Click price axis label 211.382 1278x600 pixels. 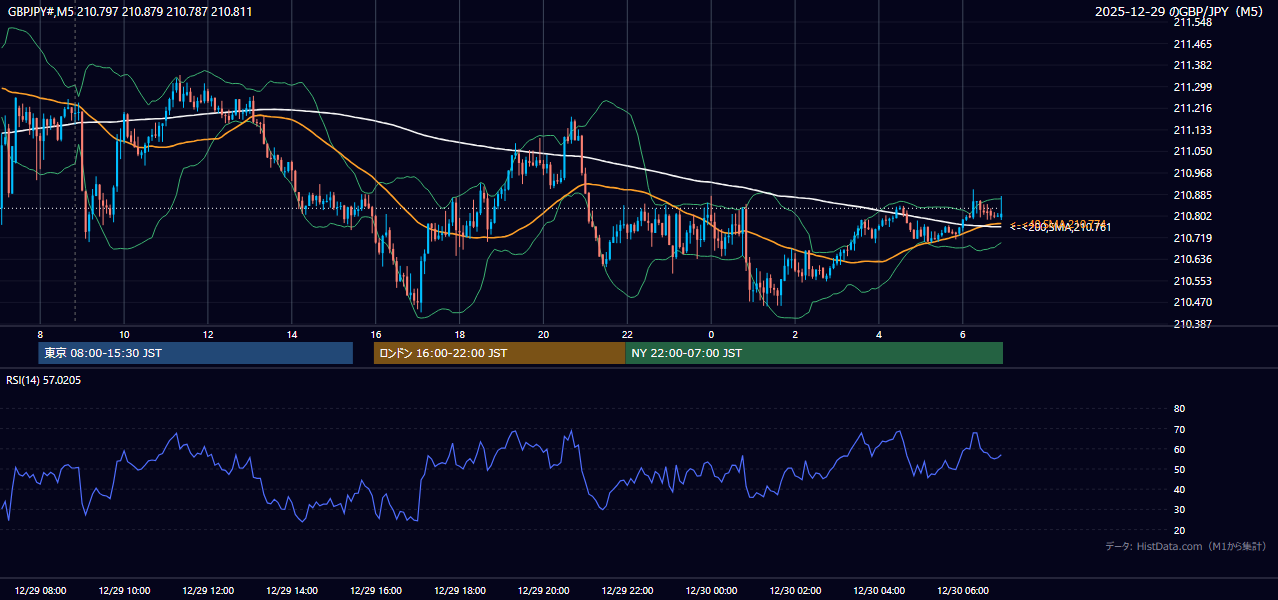click(1193, 65)
